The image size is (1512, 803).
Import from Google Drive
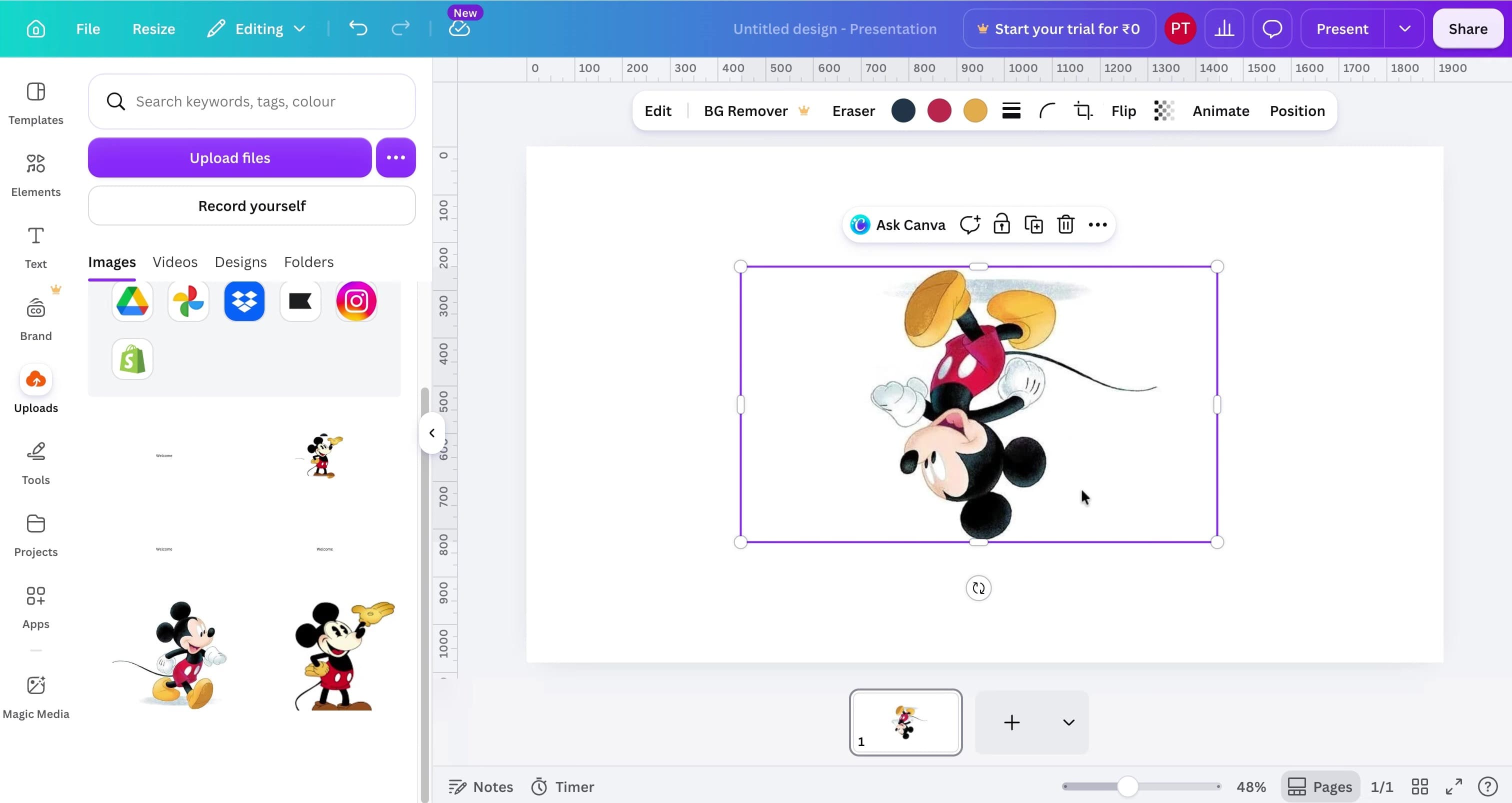(132, 301)
